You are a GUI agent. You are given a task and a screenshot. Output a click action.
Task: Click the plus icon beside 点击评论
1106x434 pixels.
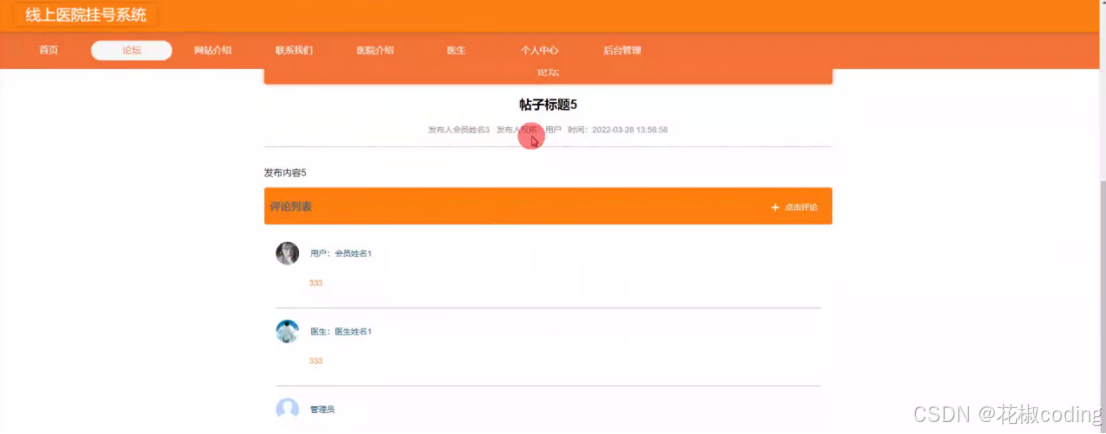(775, 207)
